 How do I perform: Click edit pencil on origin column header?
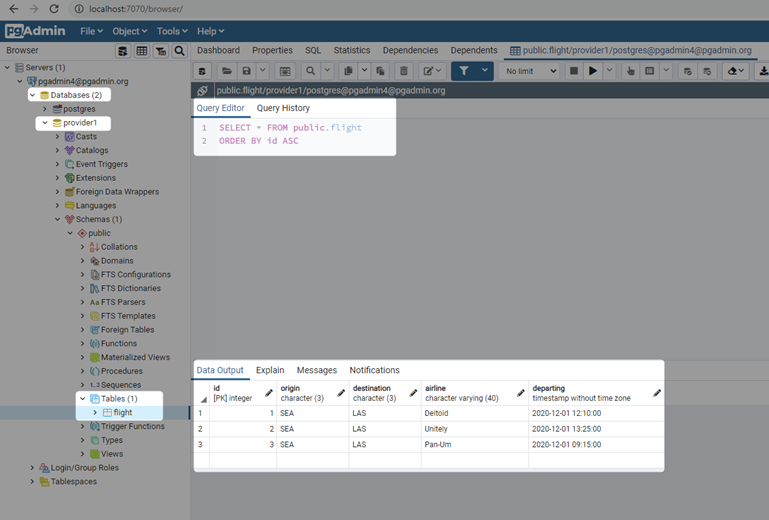tap(341, 393)
